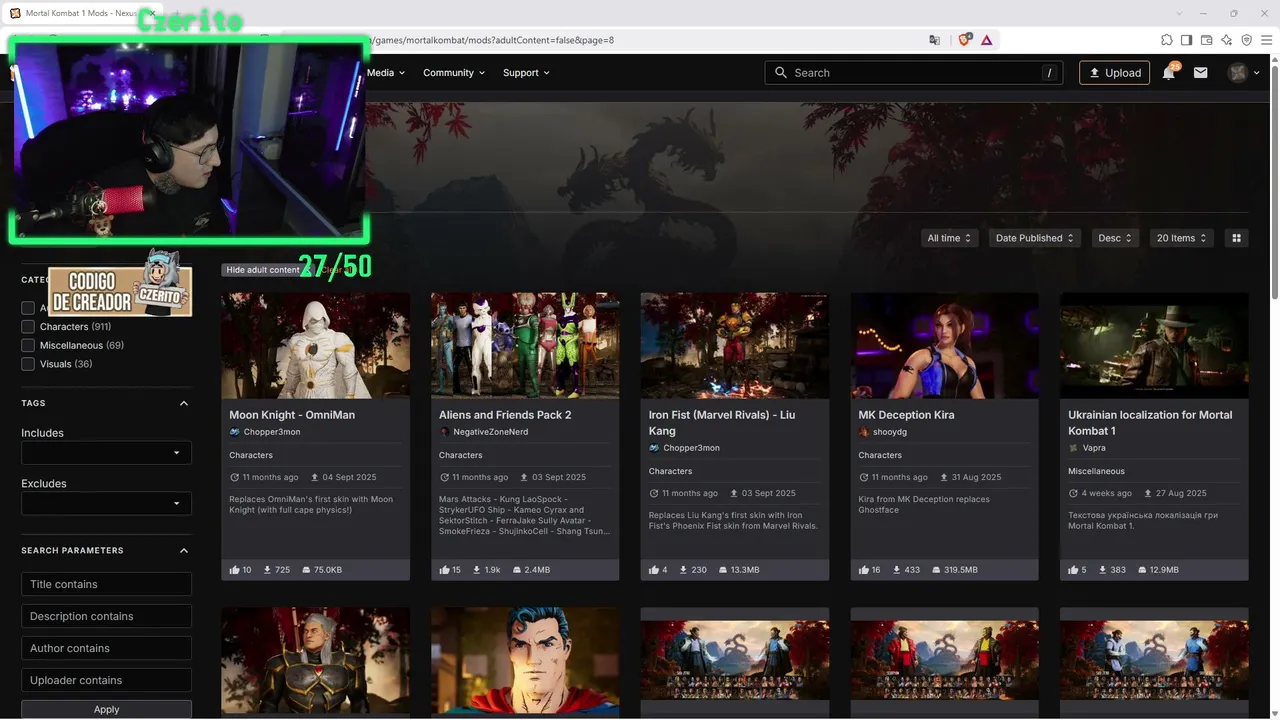Viewport: 1280px width, 720px height.
Task: Open the Includes tags dropdown
Action: pos(106,453)
